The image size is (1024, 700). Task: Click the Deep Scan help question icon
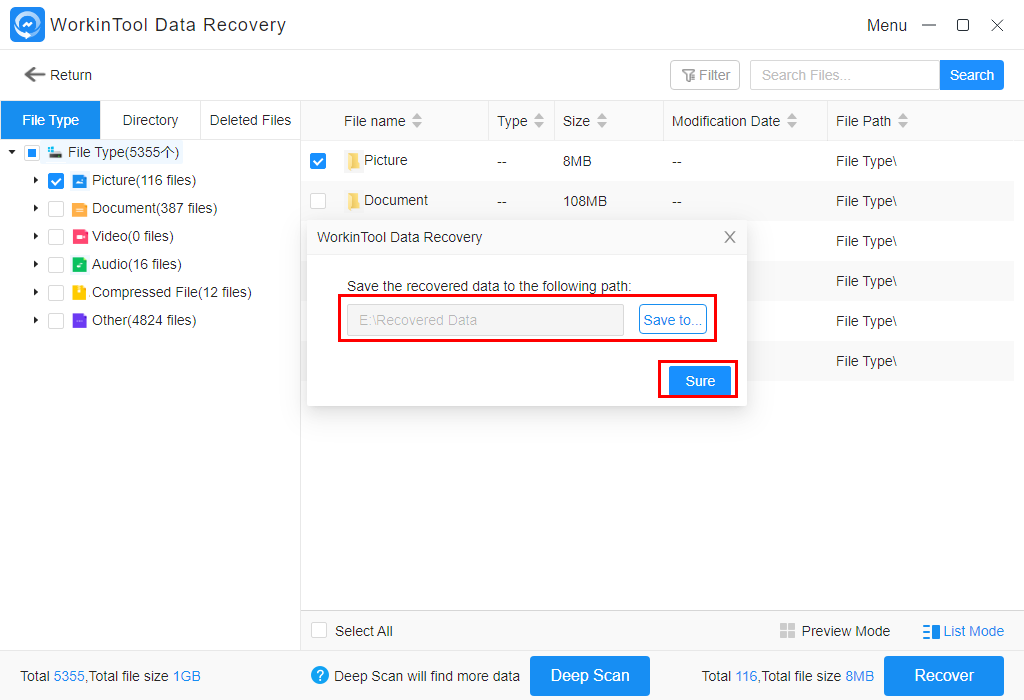(320, 675)
